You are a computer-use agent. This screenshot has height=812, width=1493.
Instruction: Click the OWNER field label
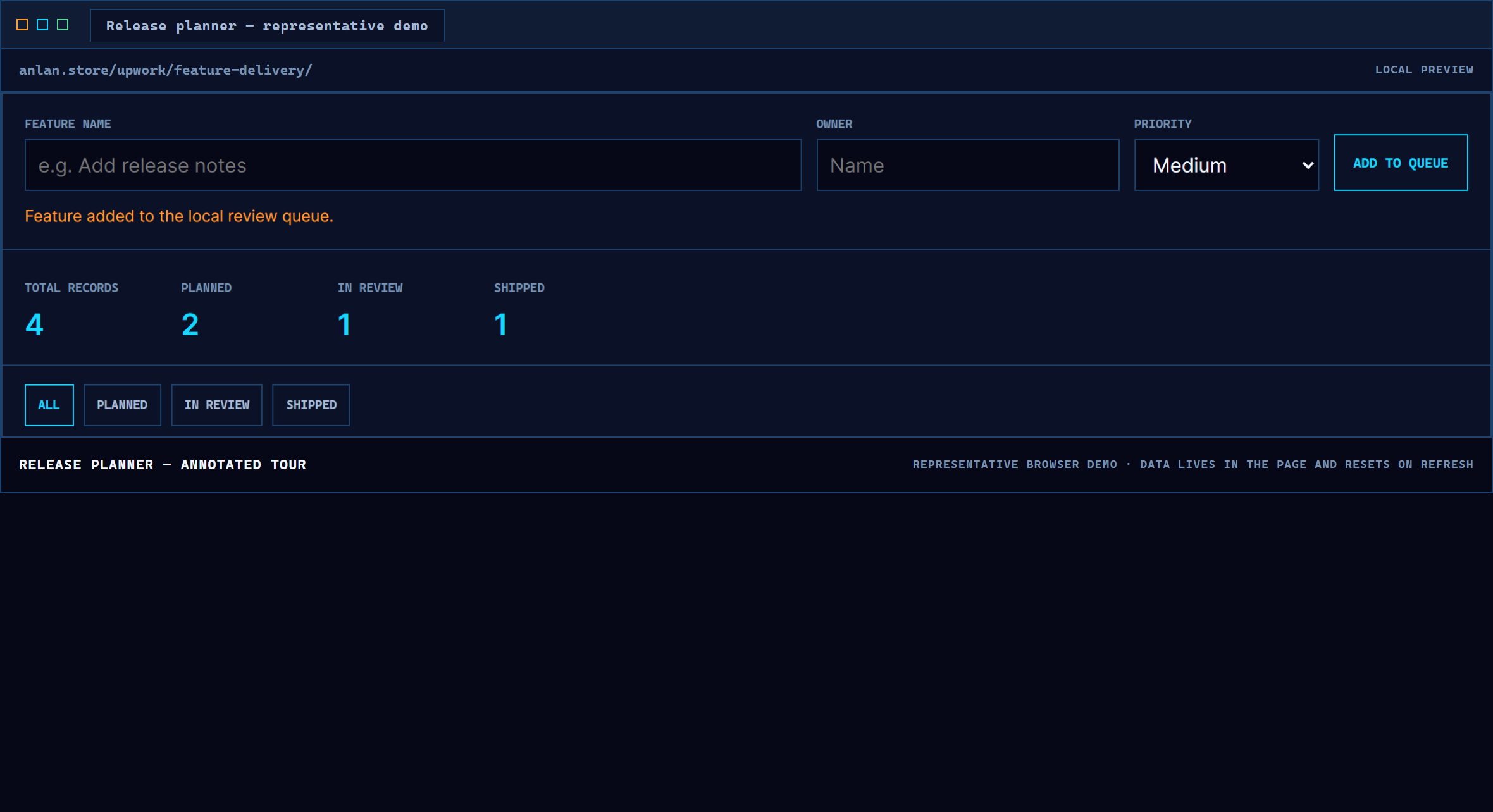834,124
